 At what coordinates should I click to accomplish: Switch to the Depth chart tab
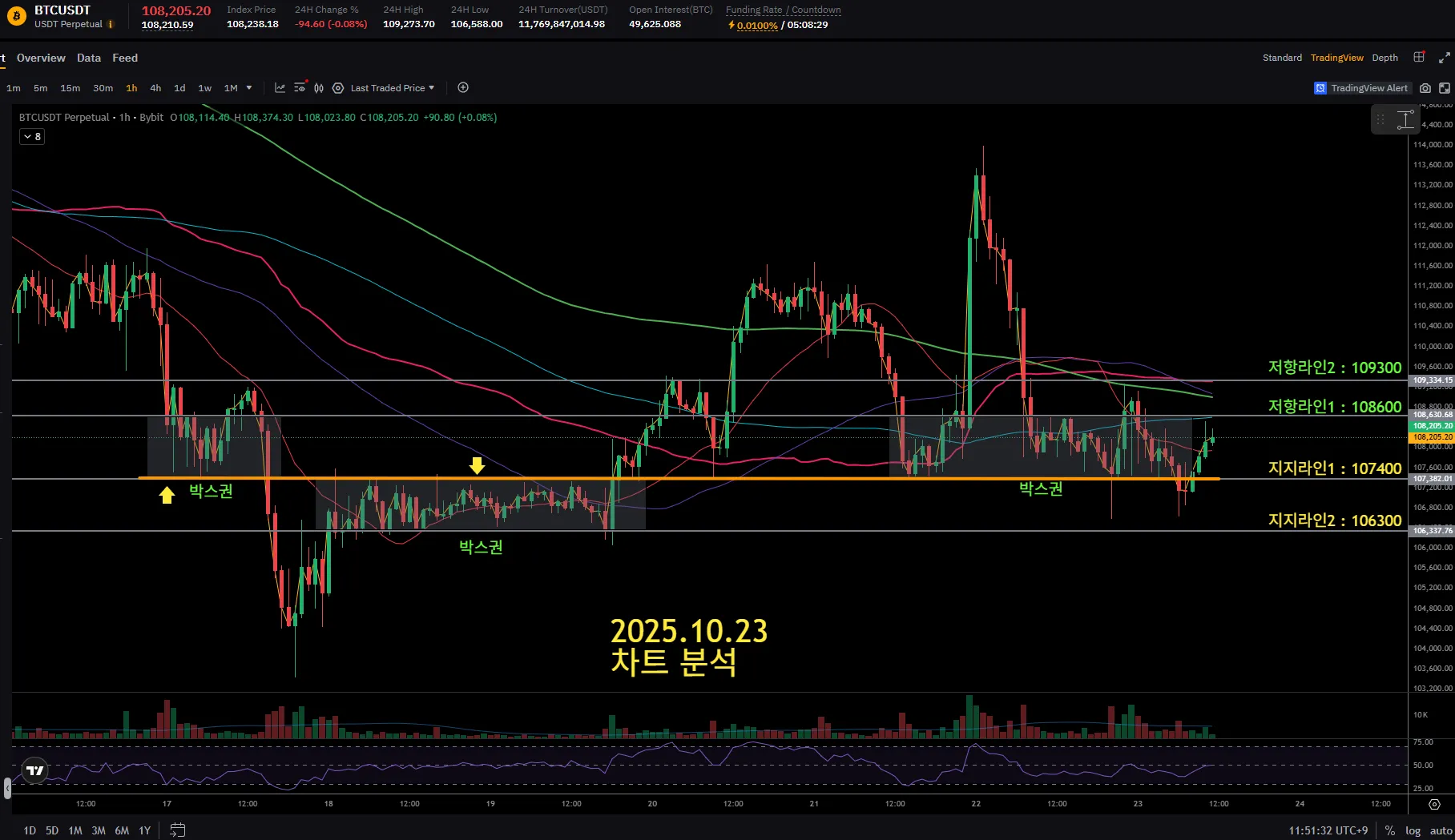(1384, 58)
